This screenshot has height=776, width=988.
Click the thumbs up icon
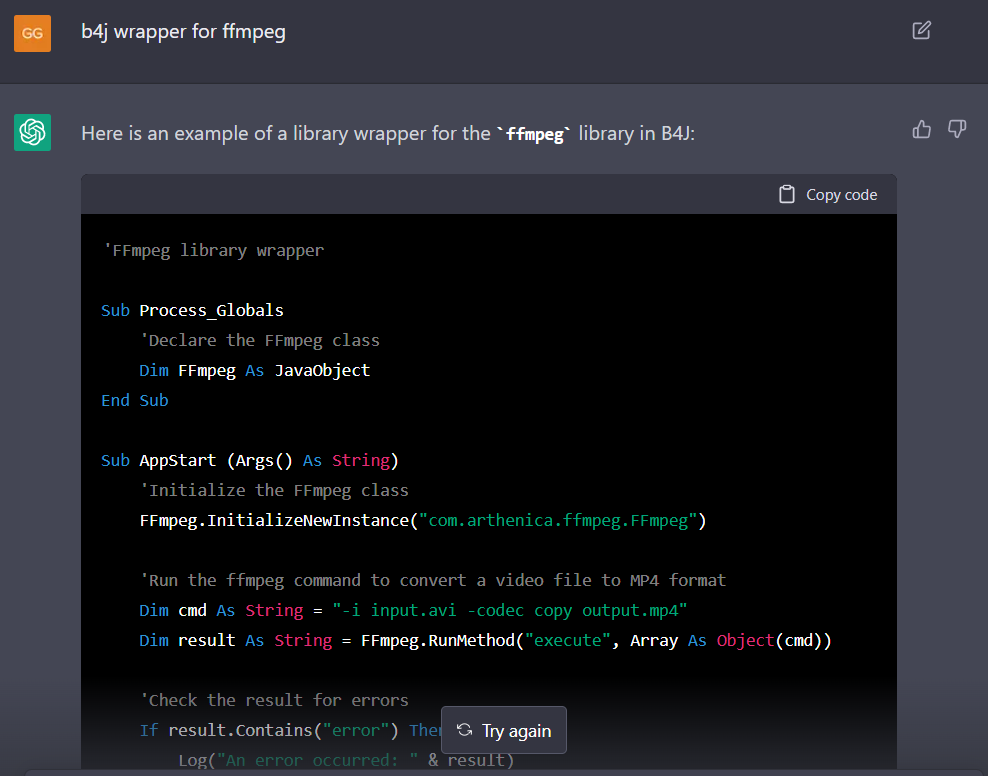point(921,129)
